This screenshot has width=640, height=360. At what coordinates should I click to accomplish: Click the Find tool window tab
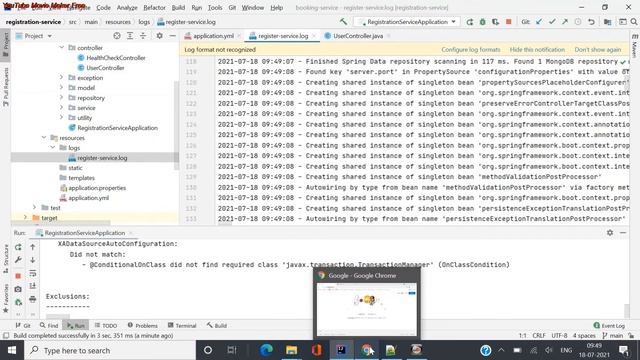49,325
